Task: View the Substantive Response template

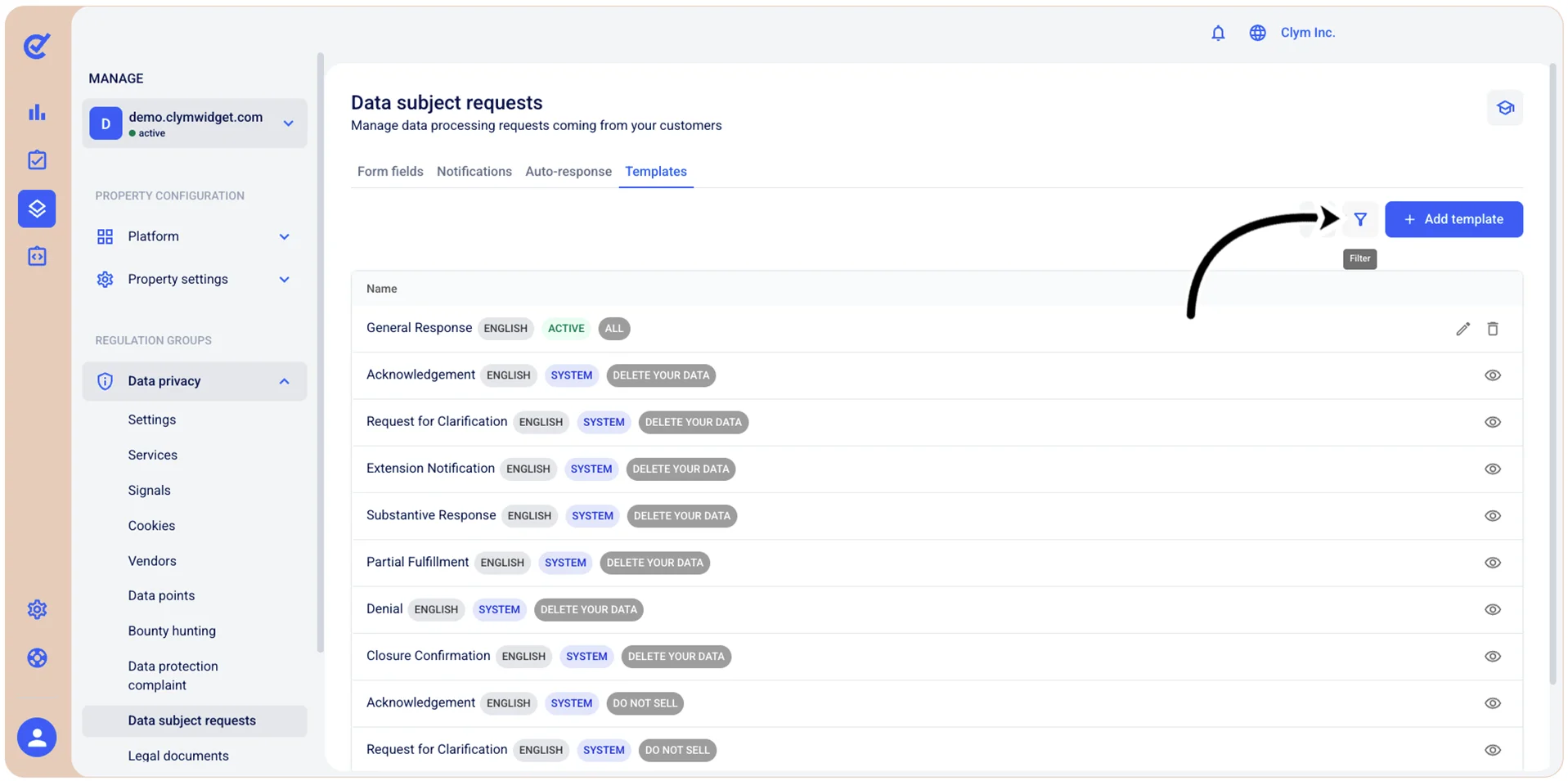Action: point(1492,516)
